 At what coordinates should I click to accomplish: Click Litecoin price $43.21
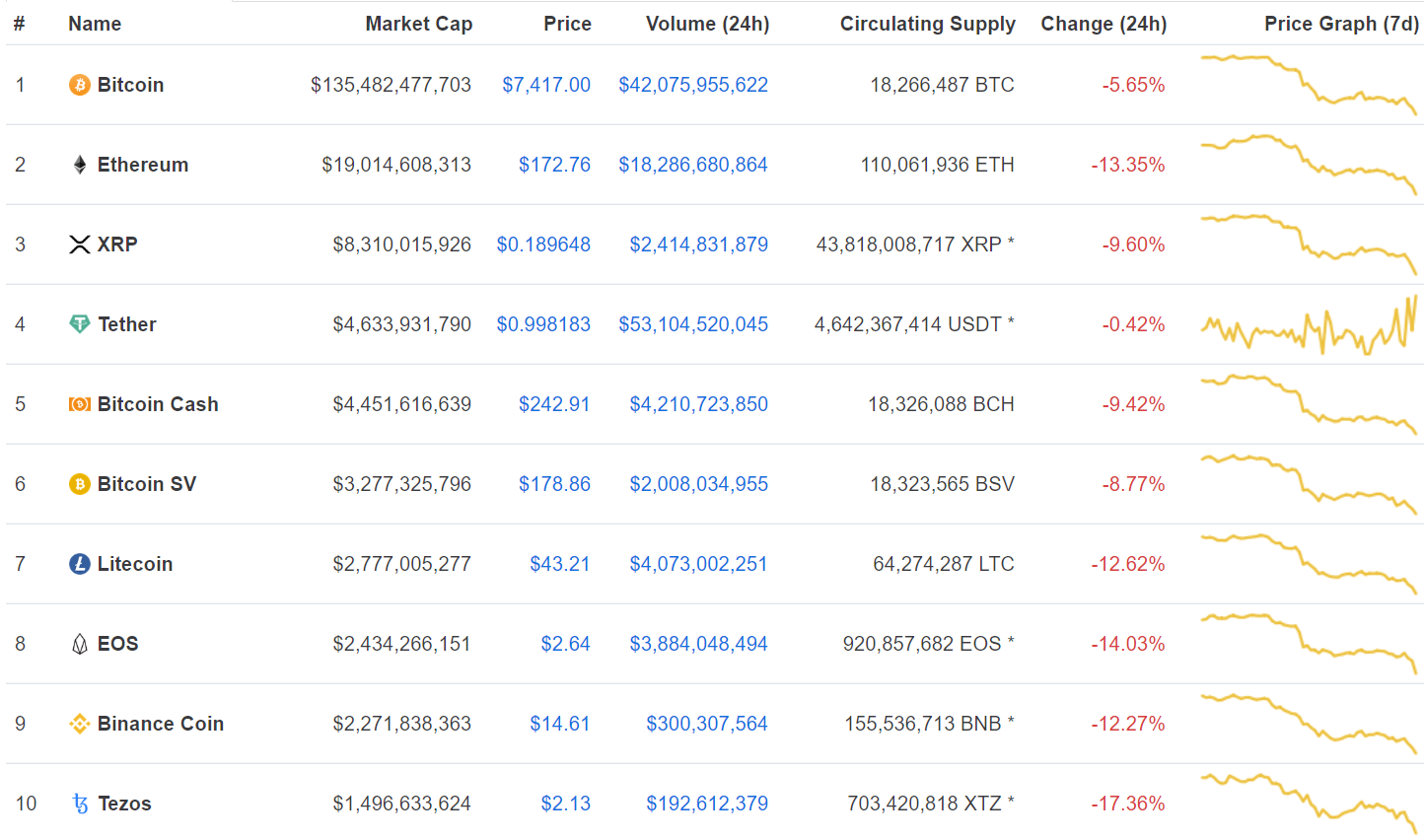coord(560,564)
